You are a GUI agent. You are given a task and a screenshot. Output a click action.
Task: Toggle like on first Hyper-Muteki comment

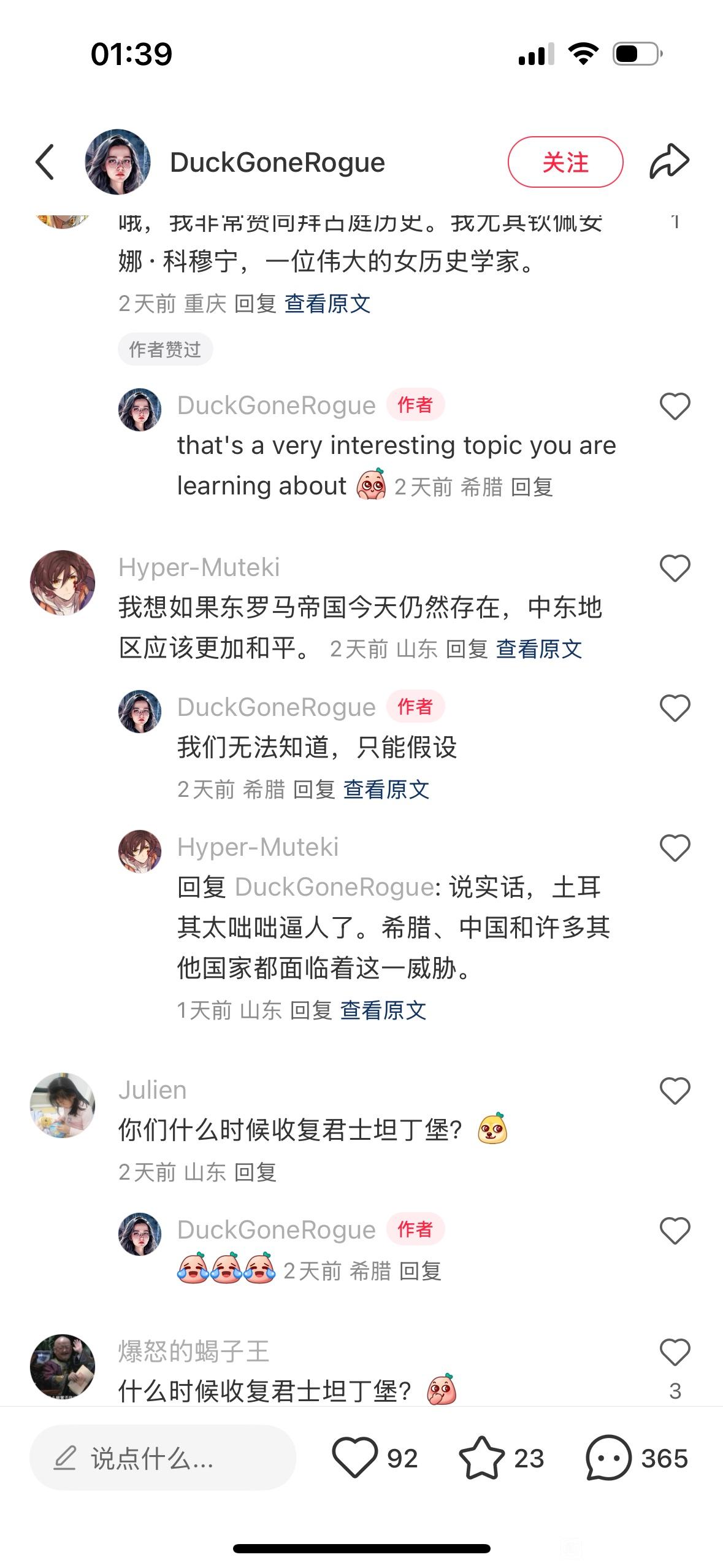coord(675,568)
